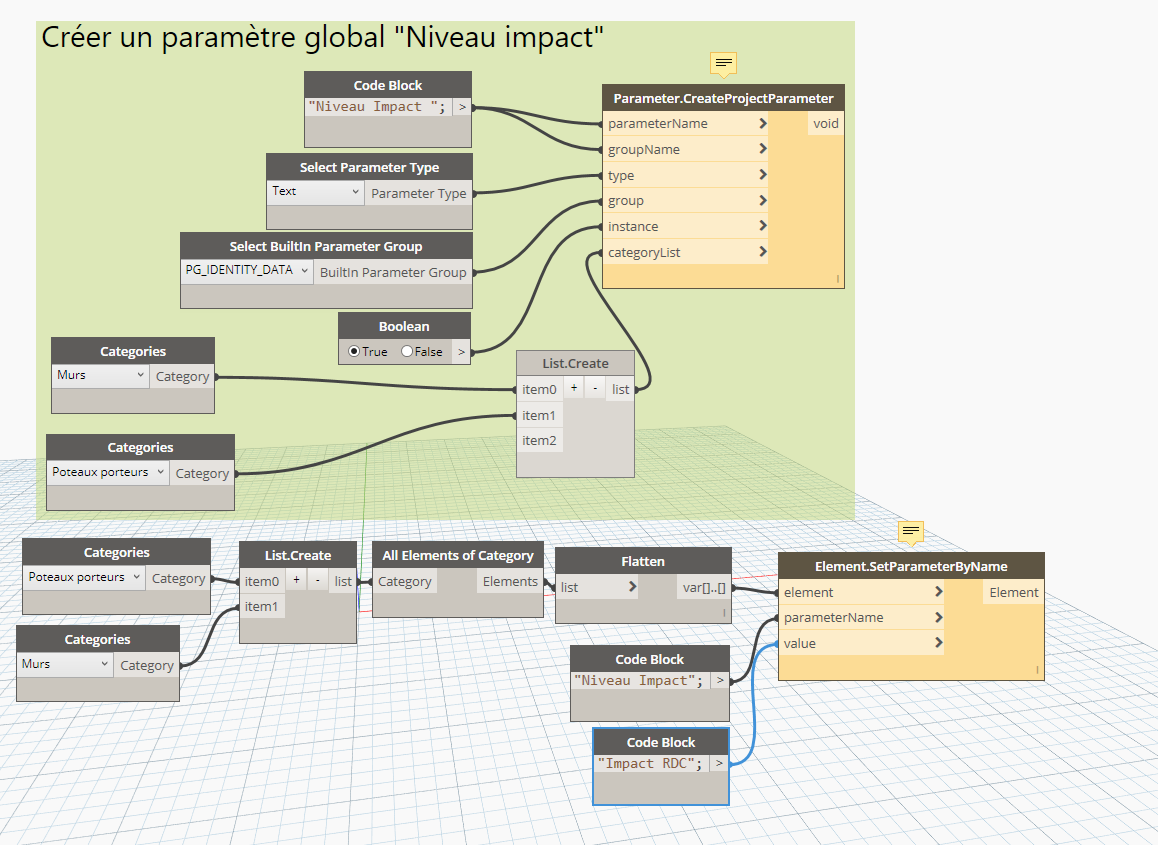Click the Flatten list input chevron
Image resolution: width=1158 pixels, height=845 pixels.
pyautogui.click(x=632, y=587)
